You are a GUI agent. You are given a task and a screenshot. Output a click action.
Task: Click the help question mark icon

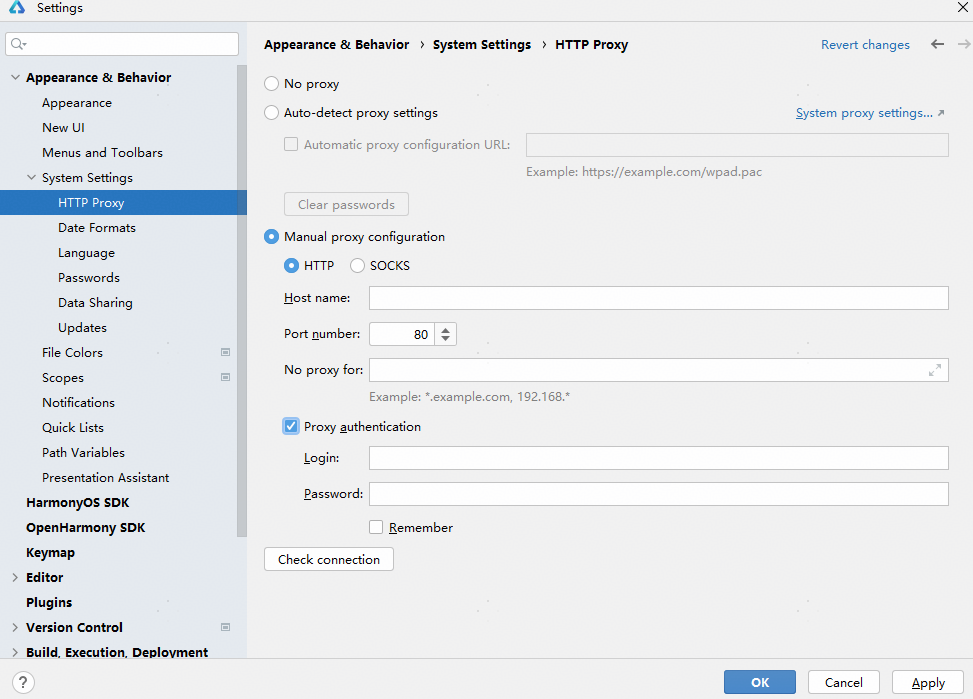pos(21,682)
